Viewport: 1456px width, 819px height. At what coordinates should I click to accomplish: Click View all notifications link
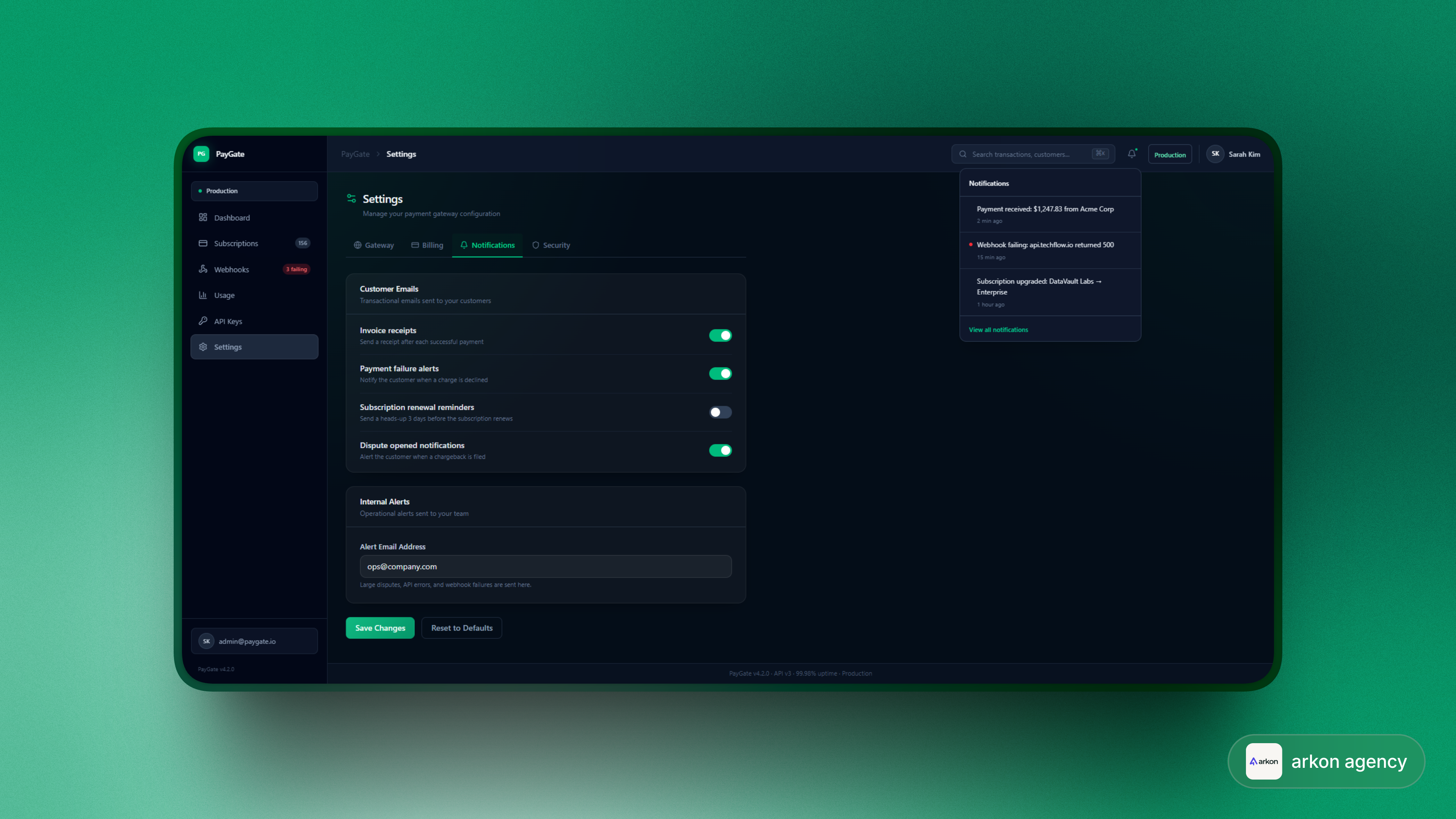[x=998, y=329]
